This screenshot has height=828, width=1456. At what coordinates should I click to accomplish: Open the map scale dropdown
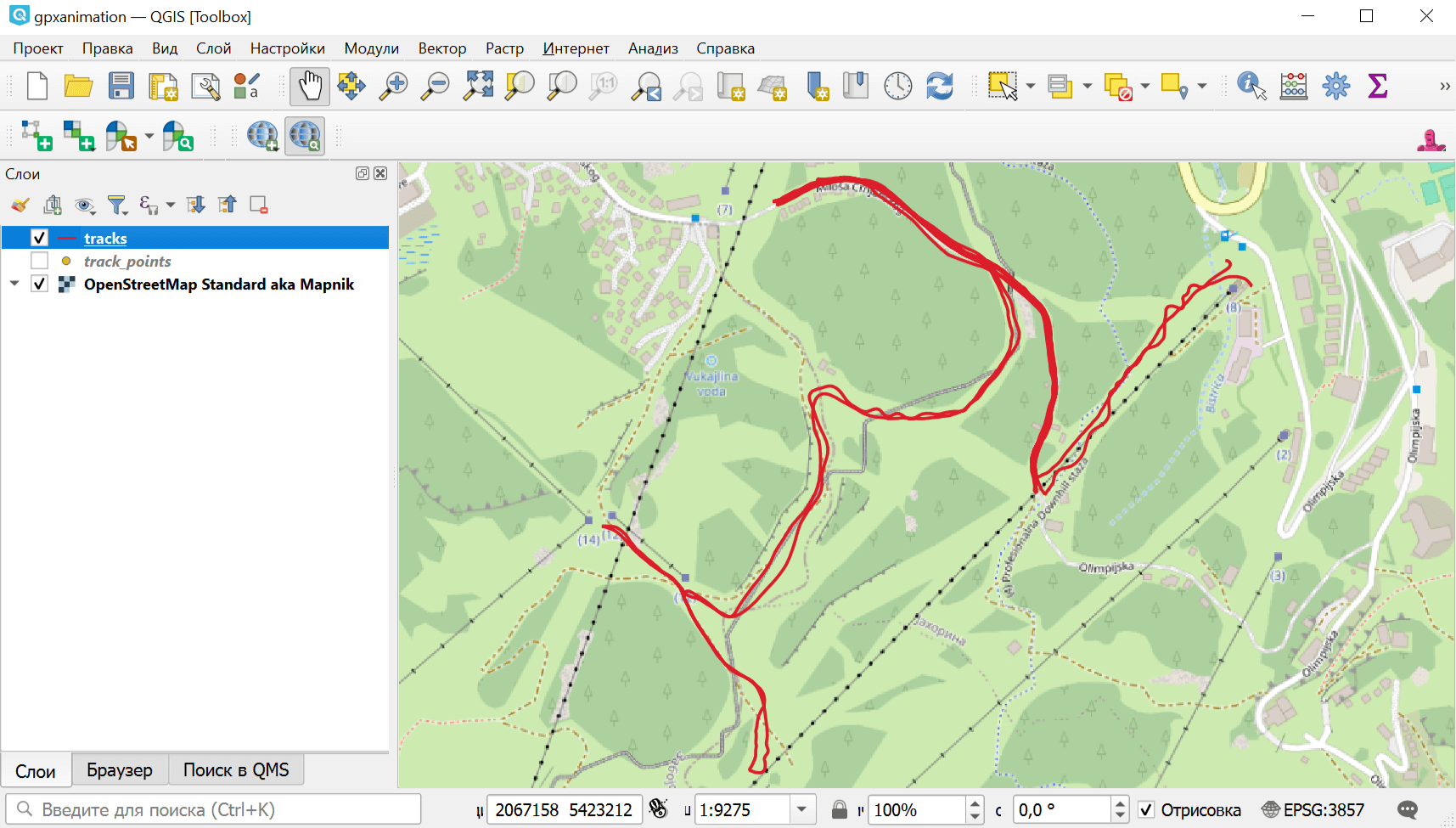click(801, 809)
